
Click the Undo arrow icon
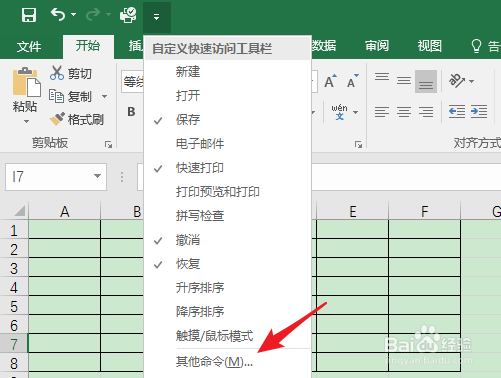coord(58,15)
